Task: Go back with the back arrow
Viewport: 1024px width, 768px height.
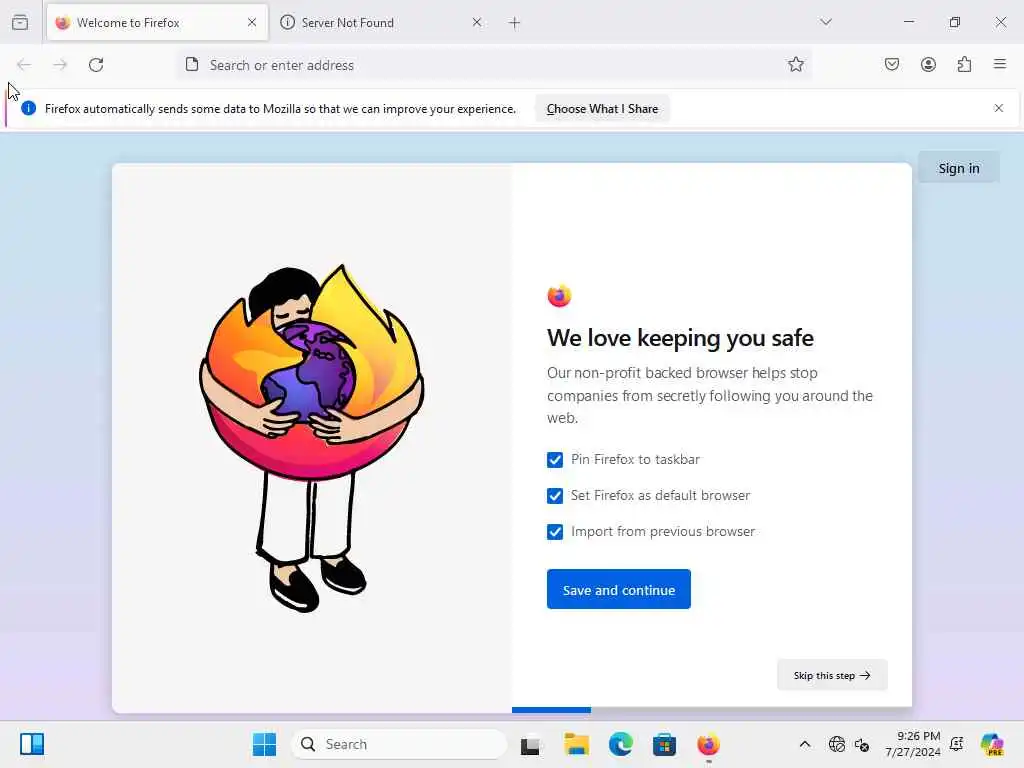Action: pos(24,65)
